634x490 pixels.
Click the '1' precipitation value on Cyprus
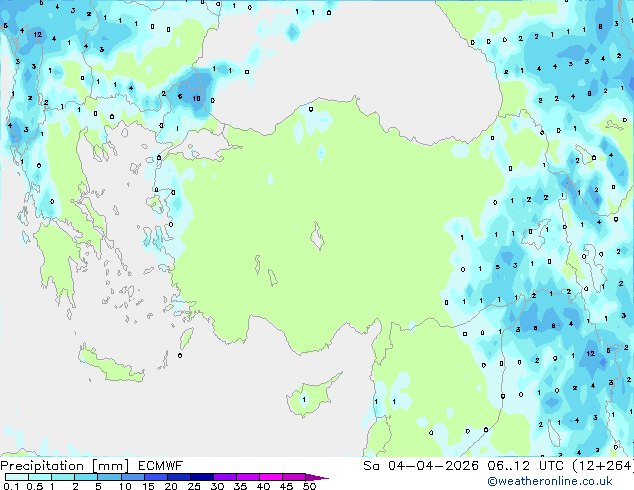304,400
